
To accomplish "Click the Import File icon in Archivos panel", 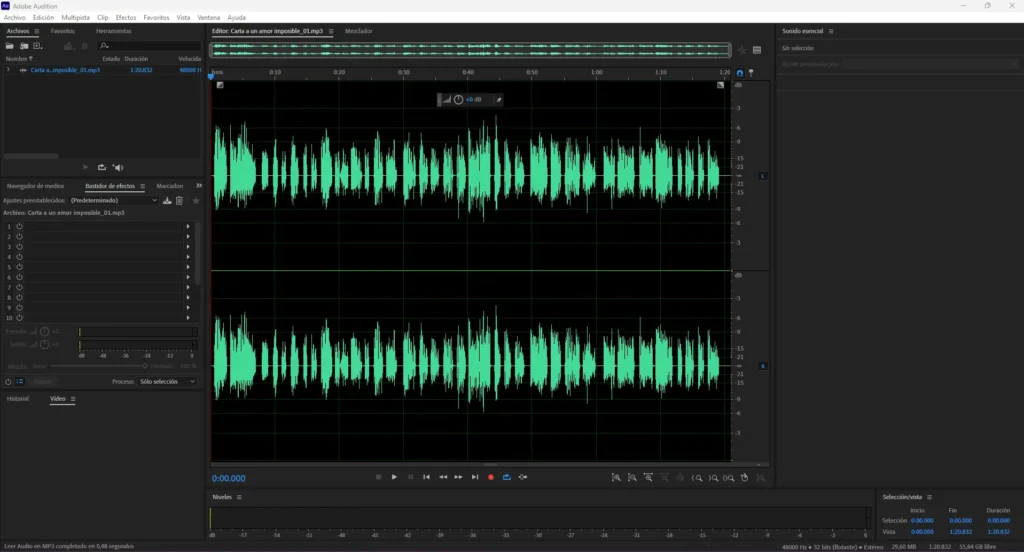I will [24, 46].
